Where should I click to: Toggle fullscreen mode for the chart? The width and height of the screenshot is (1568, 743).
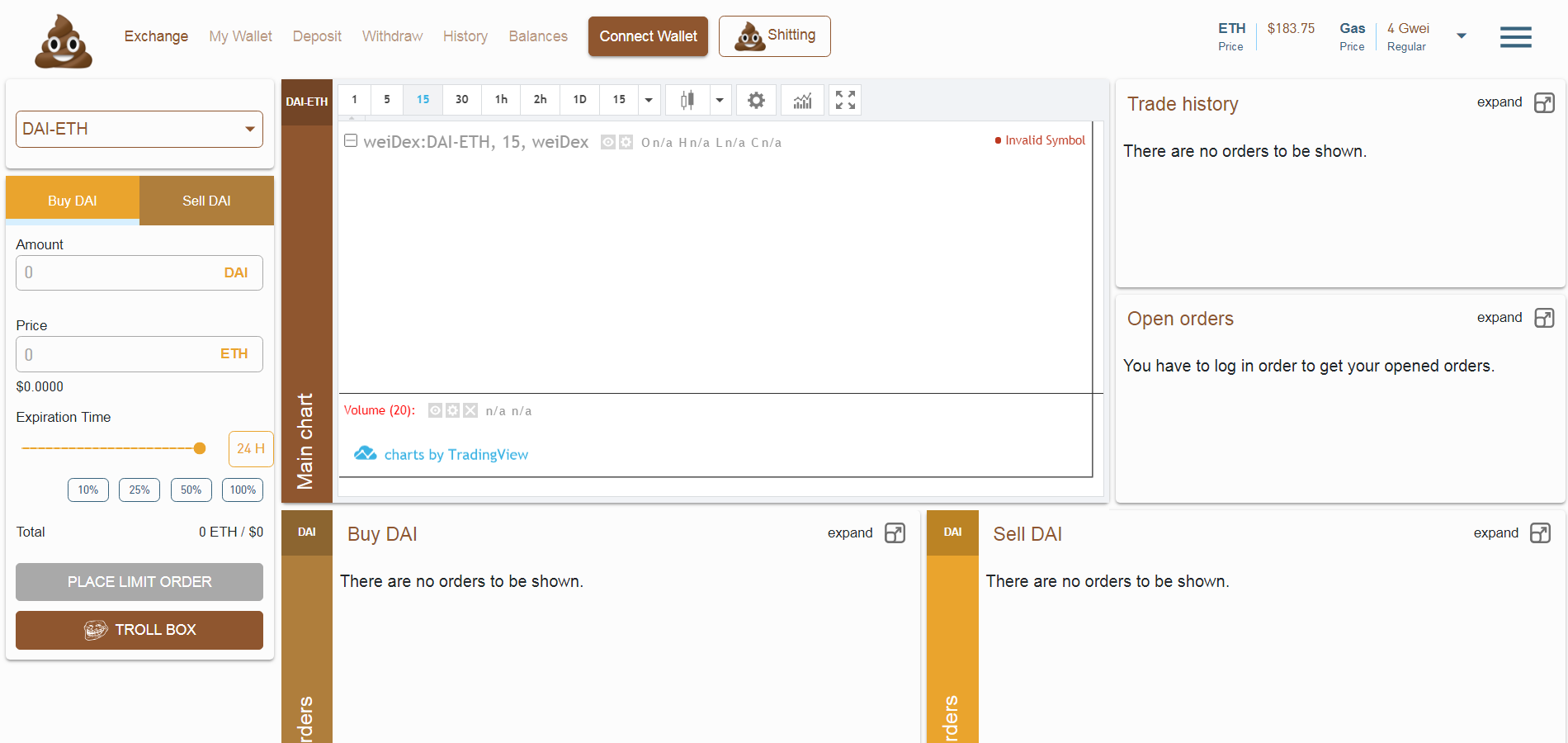pyautogui.click(x=845, y=100)
